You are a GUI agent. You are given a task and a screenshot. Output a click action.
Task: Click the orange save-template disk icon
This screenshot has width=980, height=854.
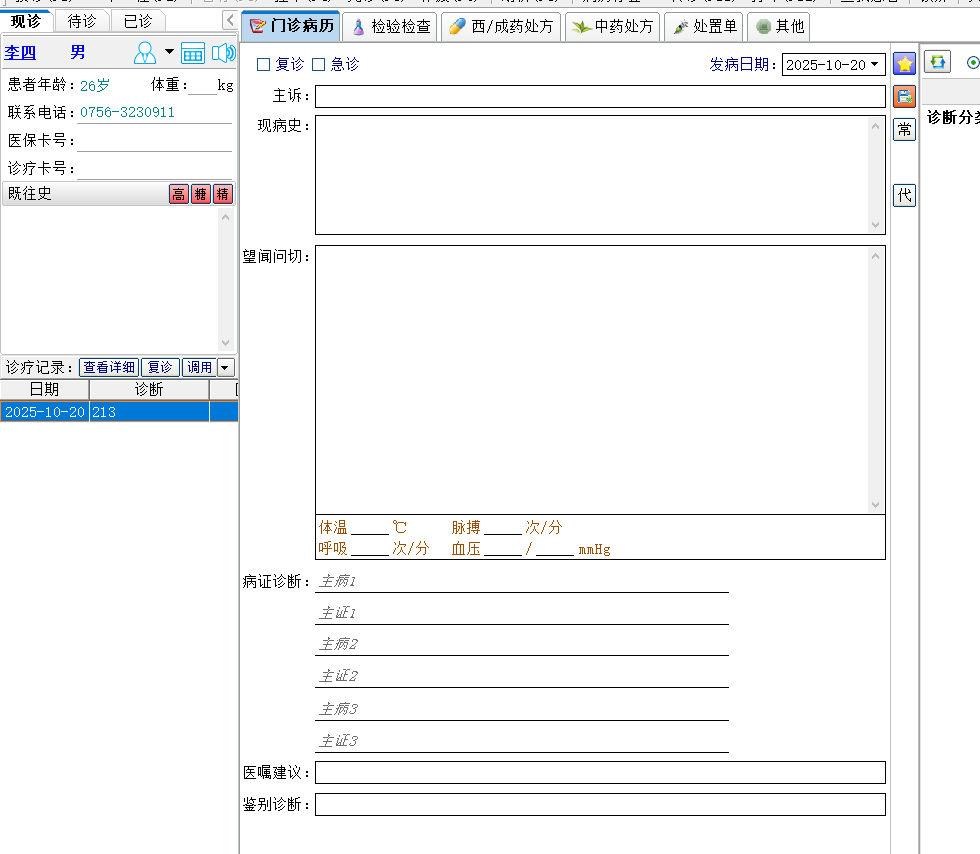(x=904, y=96)
